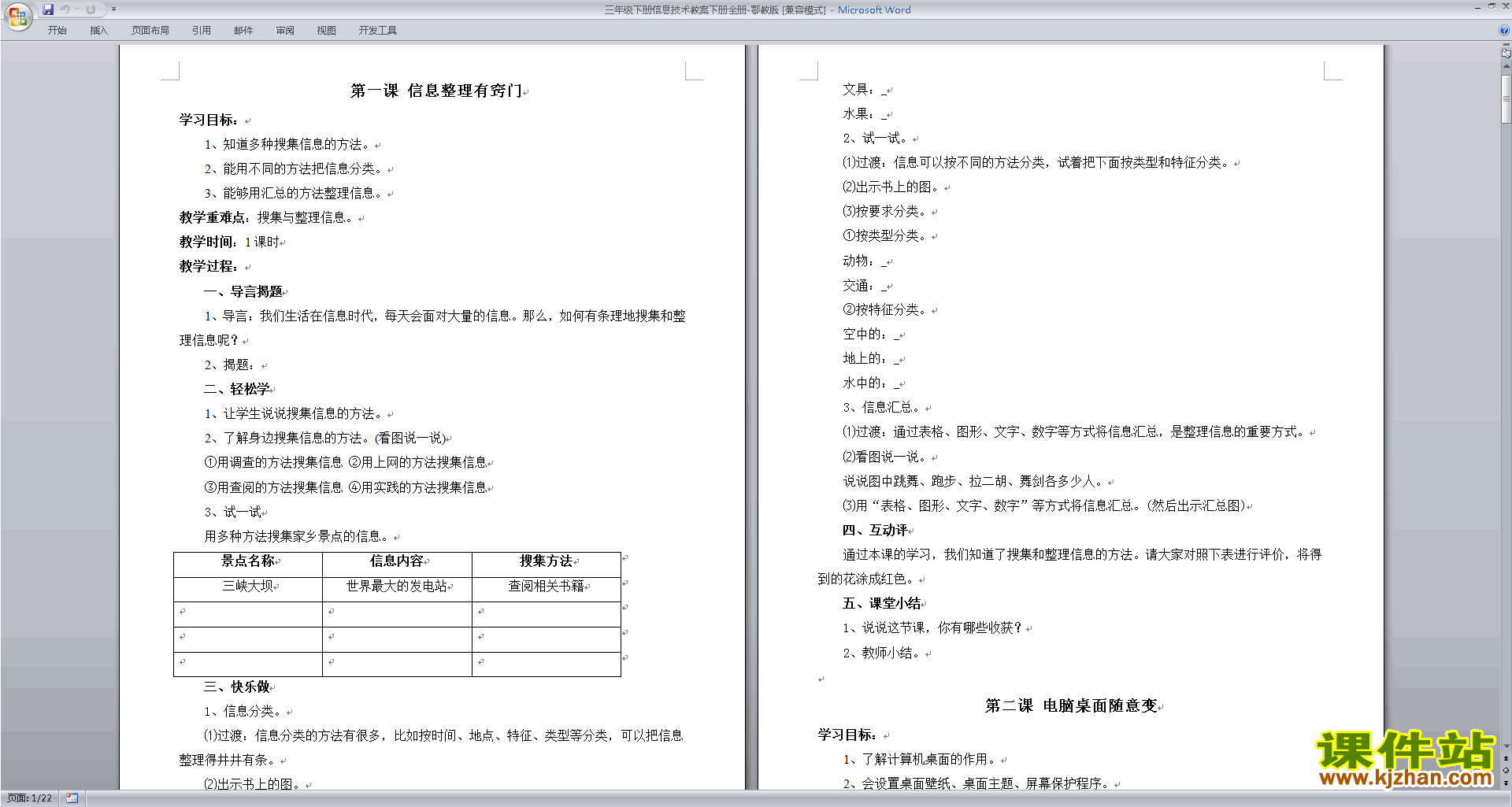Open the 审阅 ribbon tab
This screenshot has height=807, width=1512.
point(285,31)
